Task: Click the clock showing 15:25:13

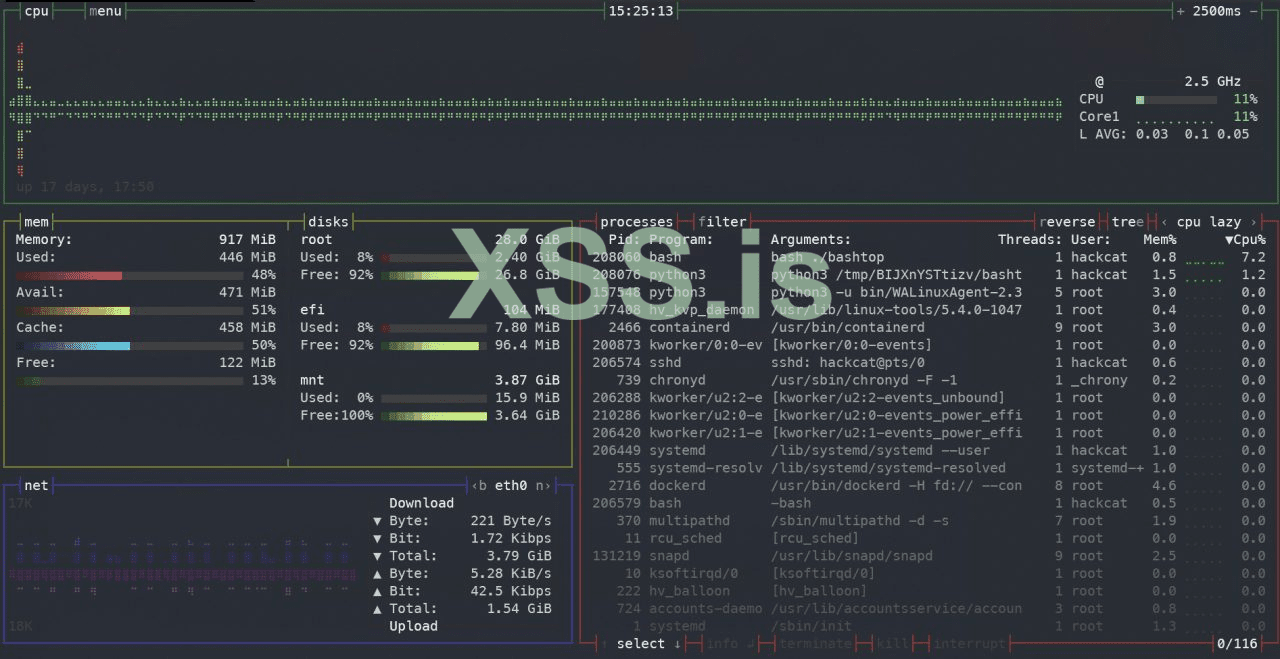Action: click(641, 11)
